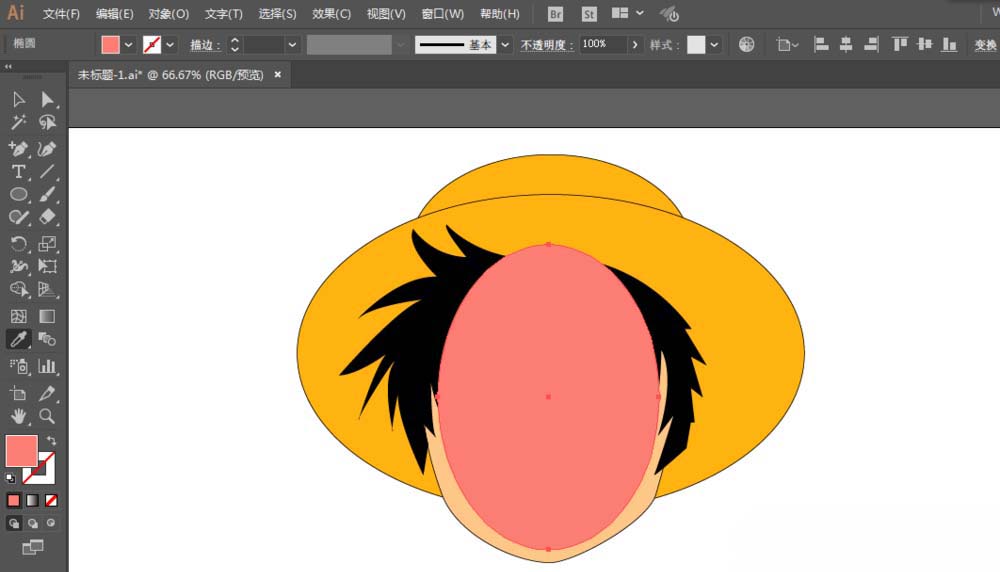Switch to 未标题-1.ai document tab
The height and width of the screenshot is (572, 1000).
170,75
